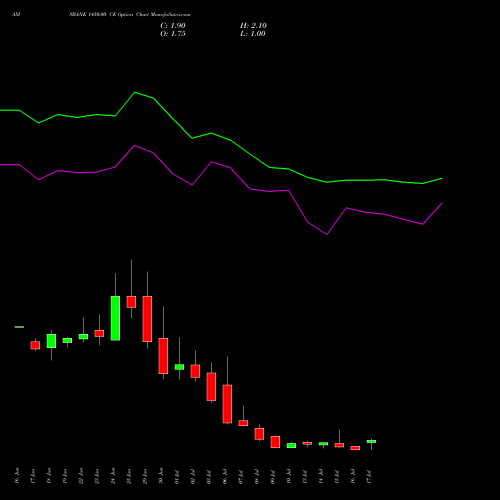This screenshot has height=500, width=500.
Task: Select the '01 Jul' date label
Action: pos(177,476)
